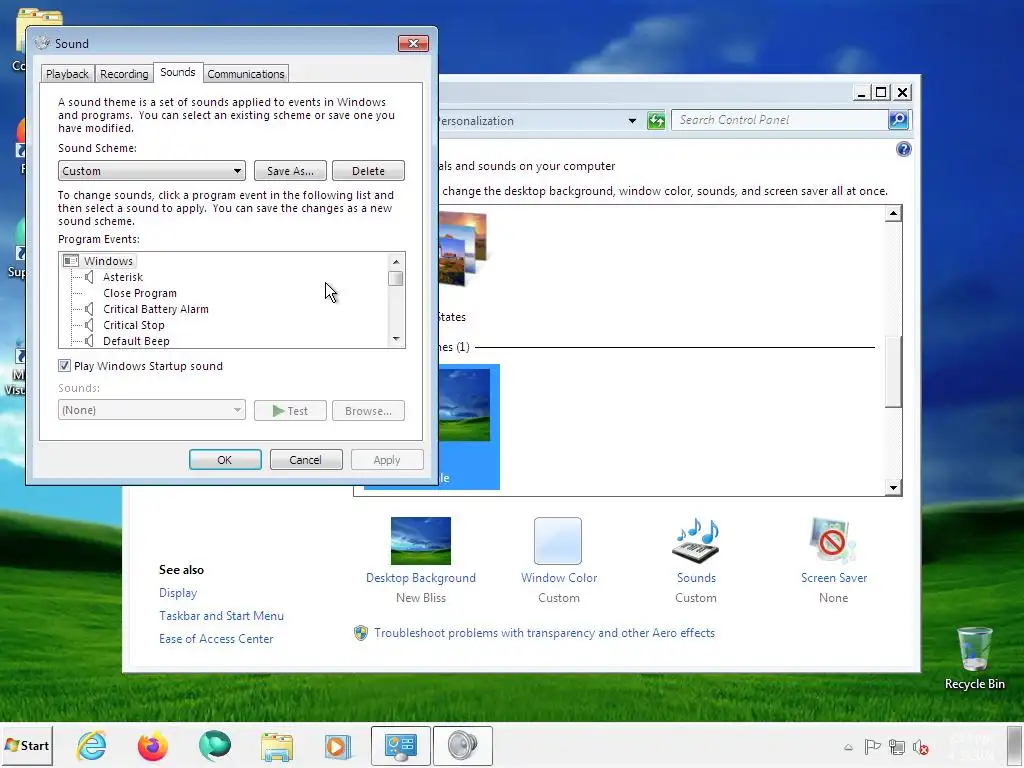Open the Display link under See also

178,593
